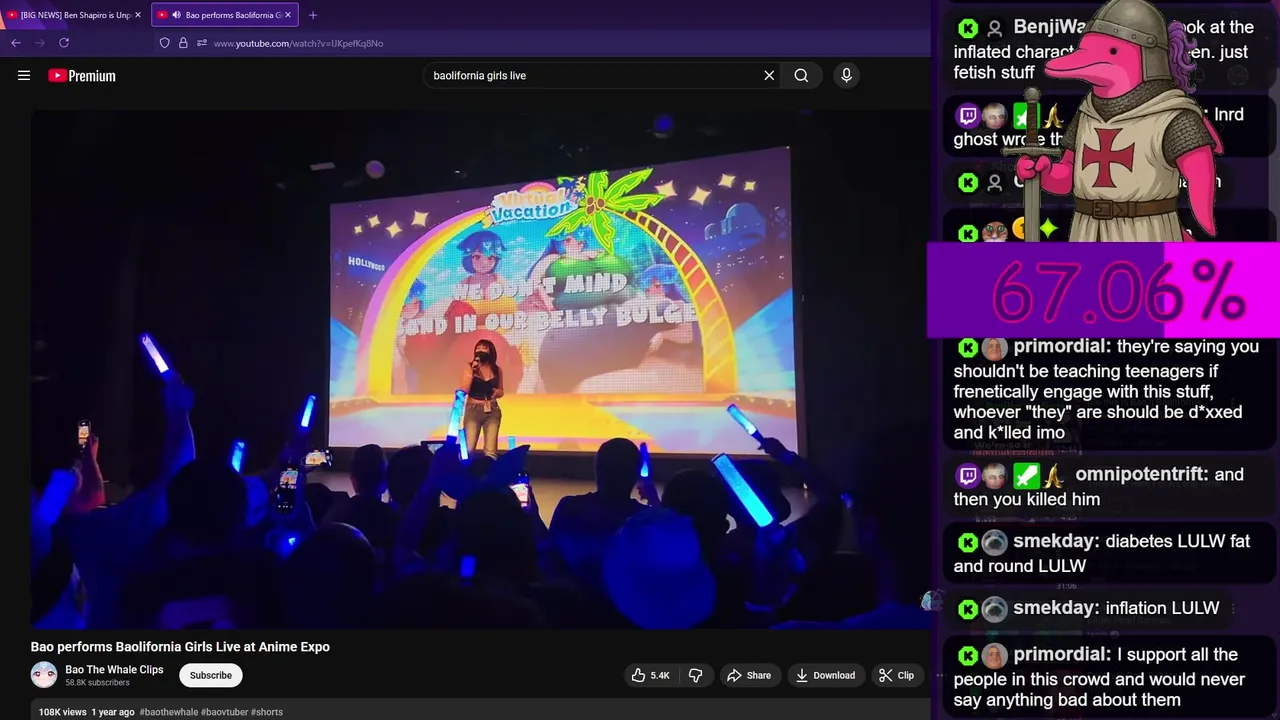Open a new browser tab
The width and height of the screenshot is (1280, 720).
(313, 15)
